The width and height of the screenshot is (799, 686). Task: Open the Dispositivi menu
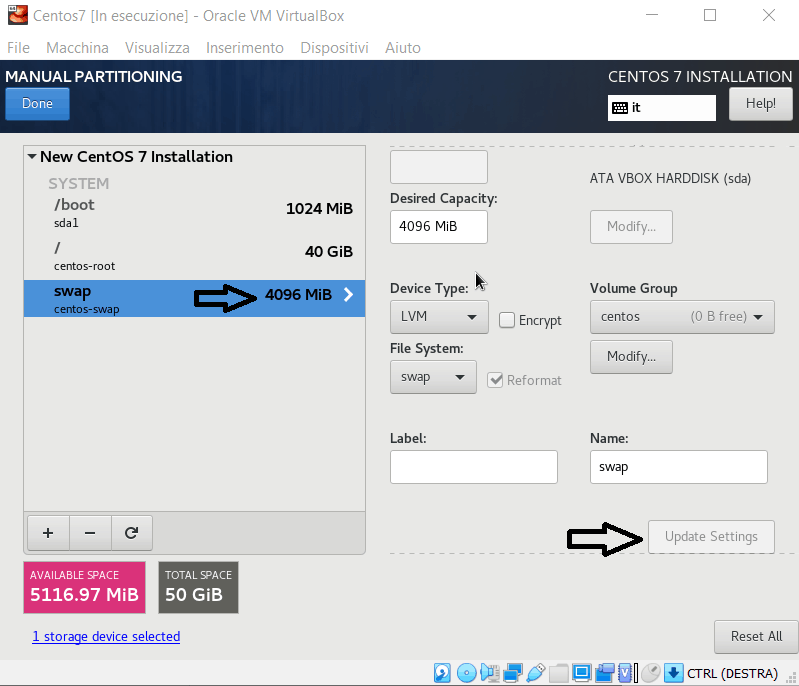[x=334, y=48]
